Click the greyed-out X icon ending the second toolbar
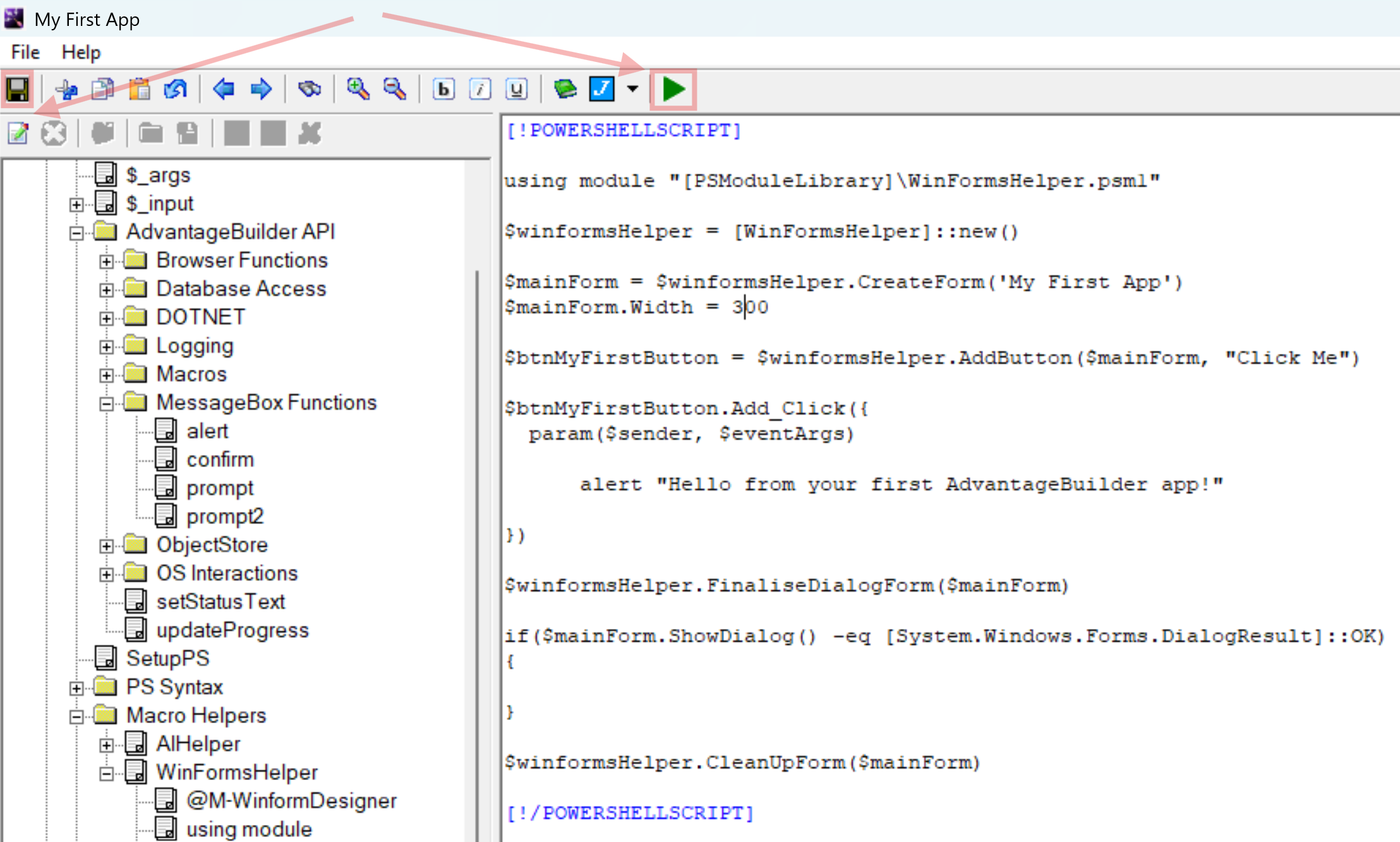 point(310,133)
